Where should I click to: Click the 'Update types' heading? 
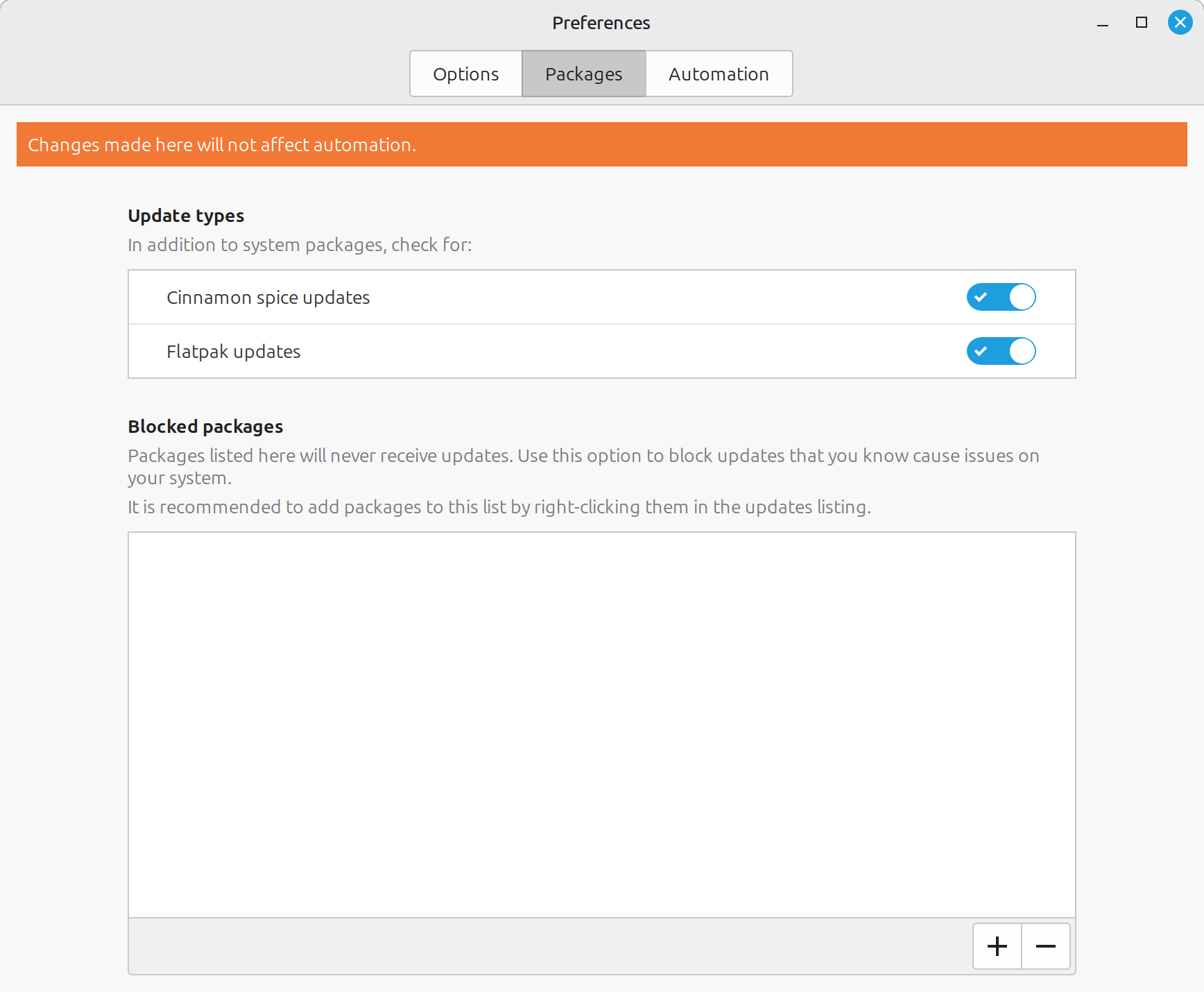pos(186,216)
